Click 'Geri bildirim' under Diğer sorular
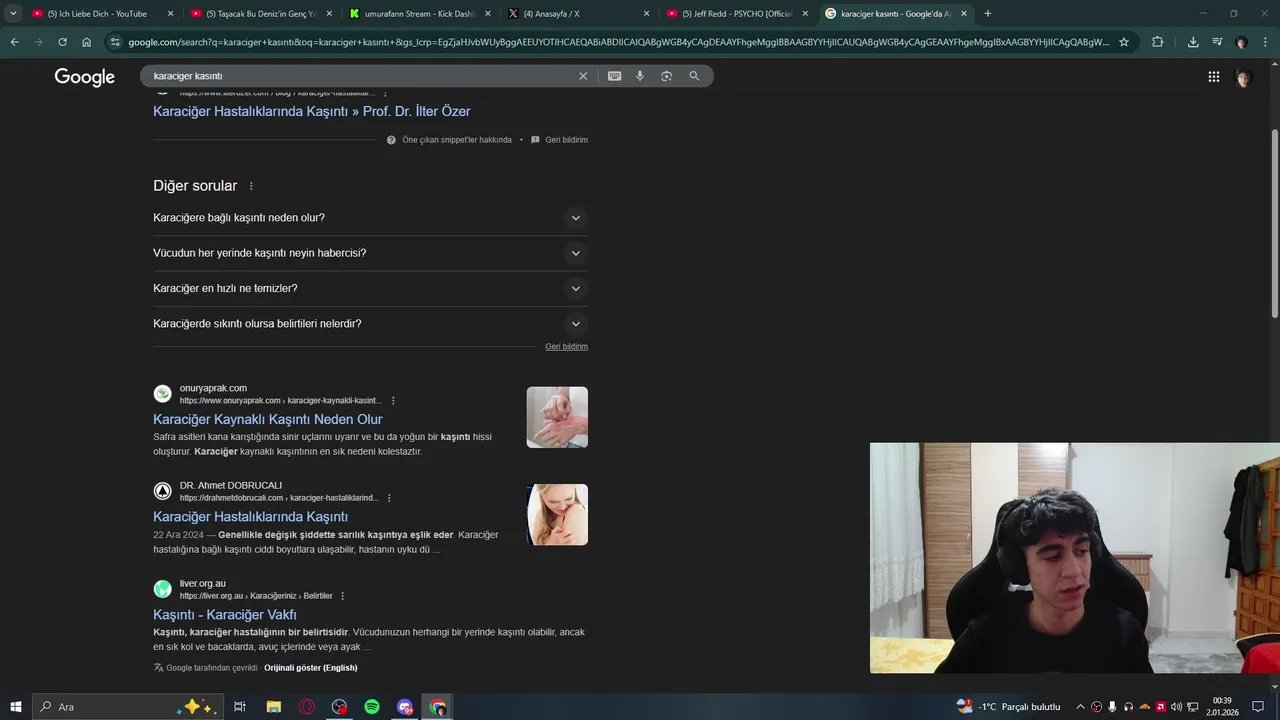The width and height of the screenshot is (1280, 720). coord(566,347)
